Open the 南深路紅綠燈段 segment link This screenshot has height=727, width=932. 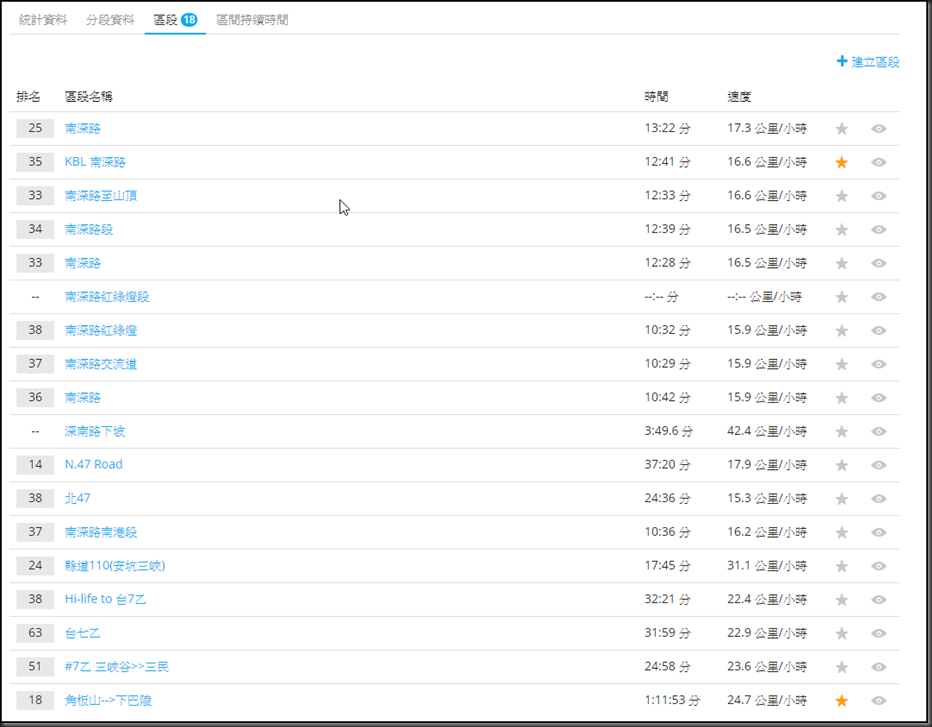(x=107, y=297)
